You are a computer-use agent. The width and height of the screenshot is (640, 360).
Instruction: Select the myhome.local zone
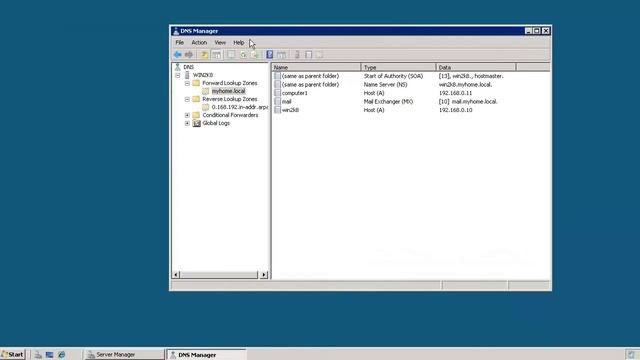click(x=229, y=91)
